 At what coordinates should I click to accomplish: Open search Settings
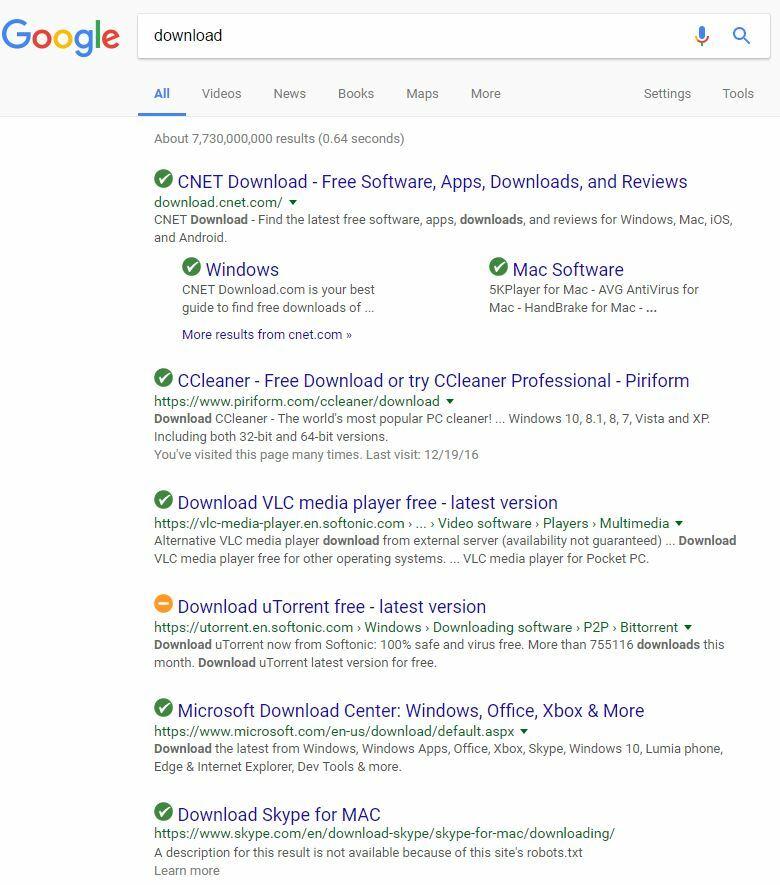point(667,94)
